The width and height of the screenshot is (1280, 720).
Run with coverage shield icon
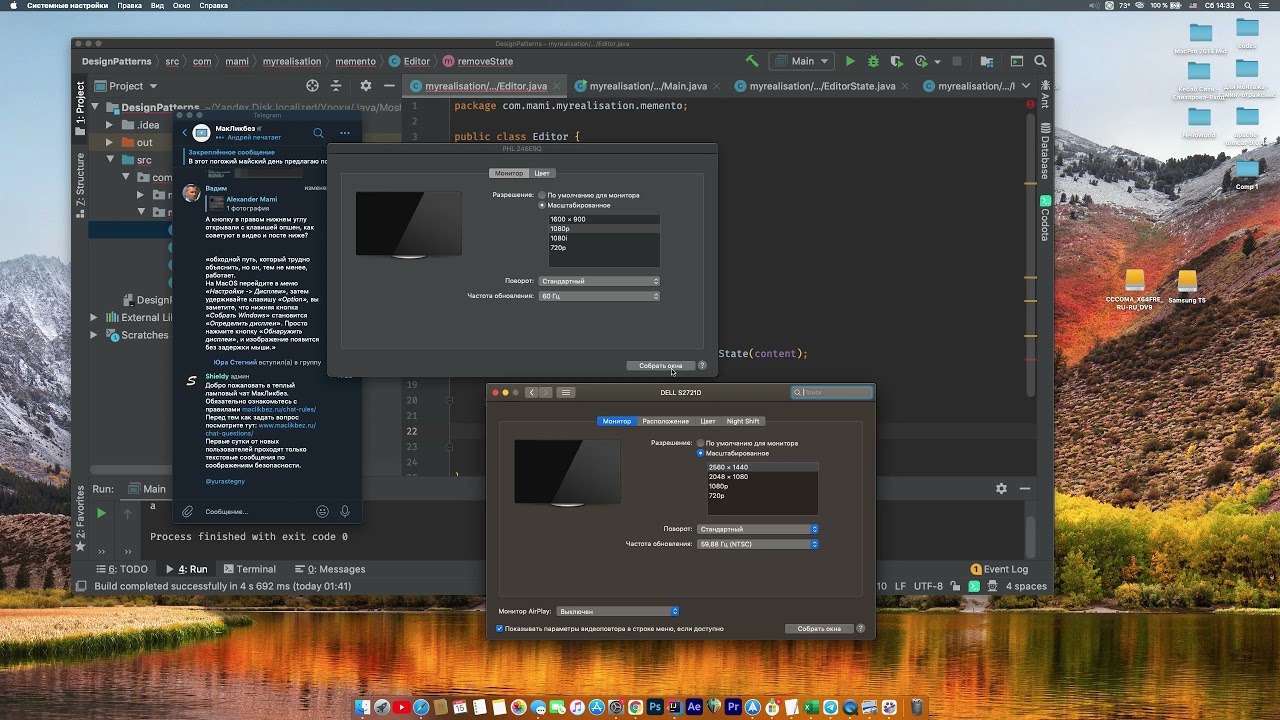897,61
